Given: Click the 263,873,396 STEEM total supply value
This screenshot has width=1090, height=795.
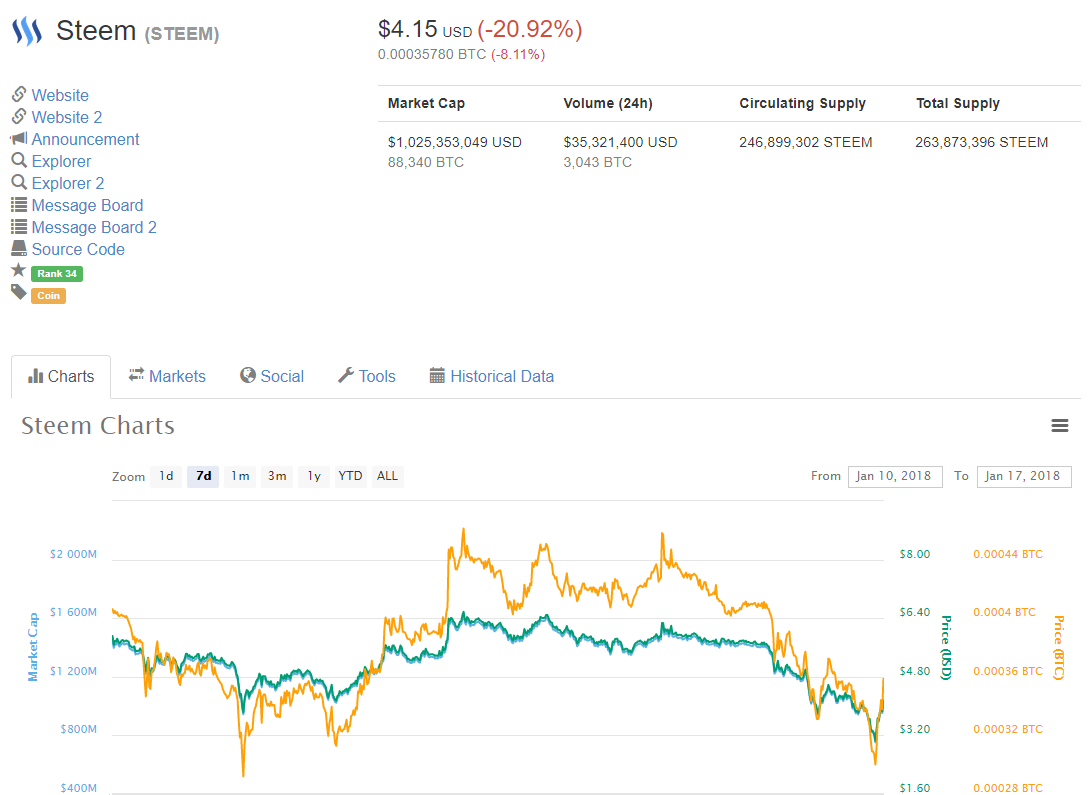Looking at the screenshot, I should pyautogui.click(x=982, y=142).
